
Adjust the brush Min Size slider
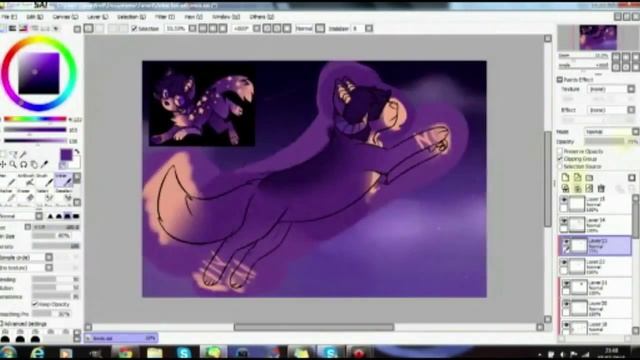click(x=56, y=236)
